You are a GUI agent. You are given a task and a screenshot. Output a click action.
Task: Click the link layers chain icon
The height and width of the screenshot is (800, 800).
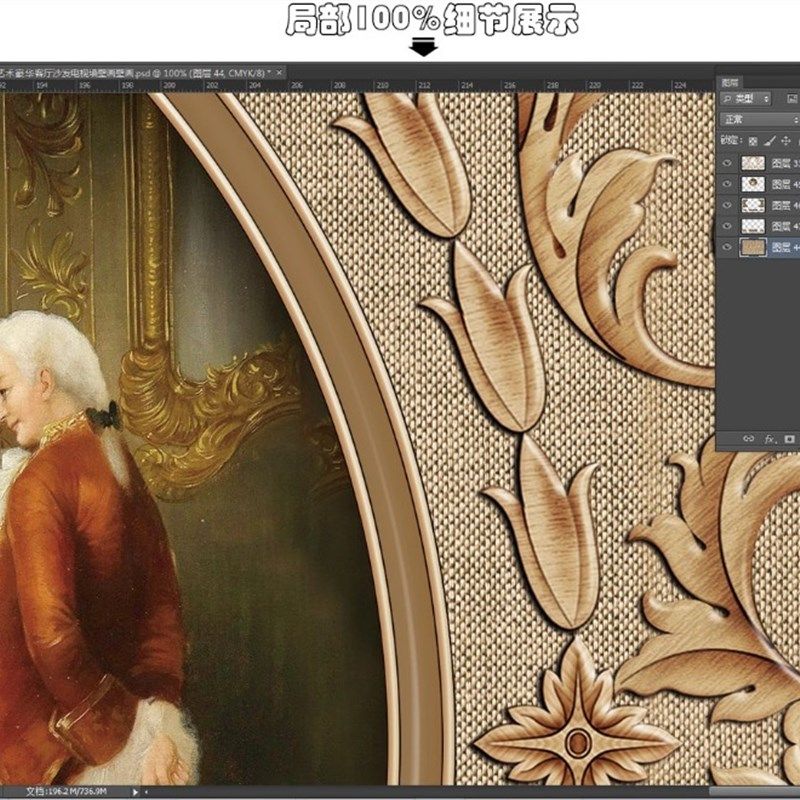748,439
